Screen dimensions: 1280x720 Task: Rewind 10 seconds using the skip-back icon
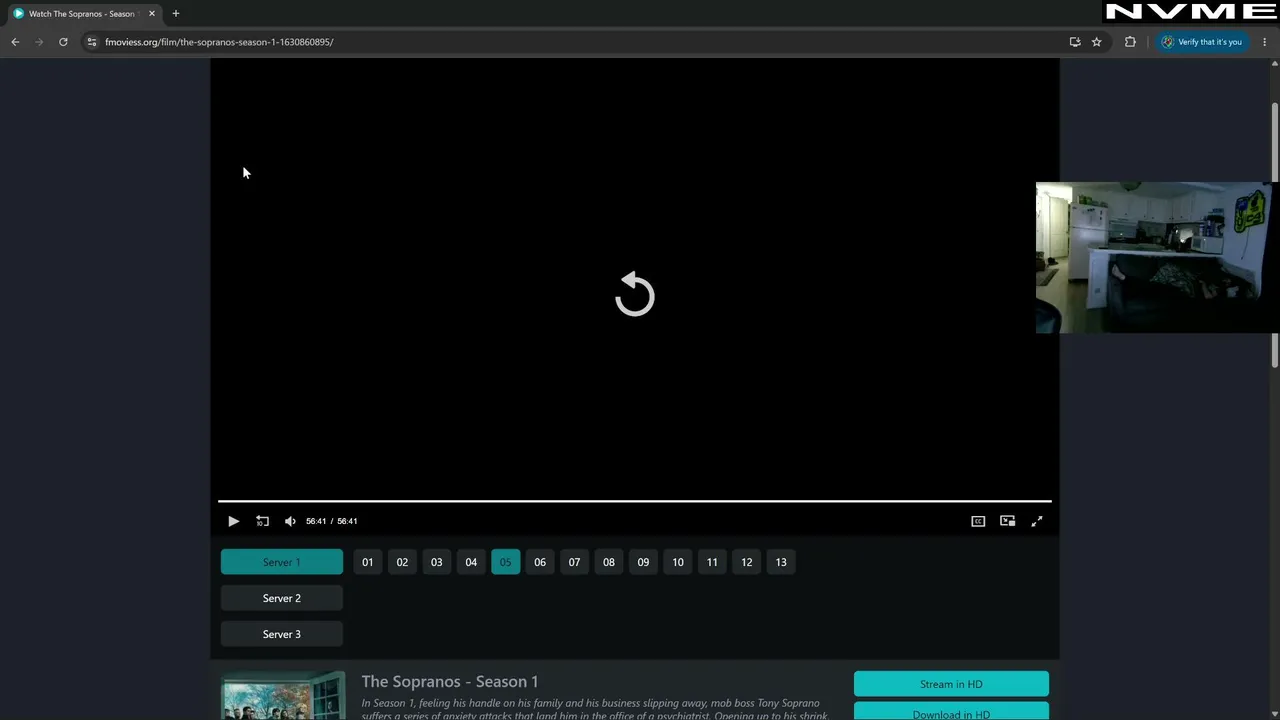coord(262,521)
